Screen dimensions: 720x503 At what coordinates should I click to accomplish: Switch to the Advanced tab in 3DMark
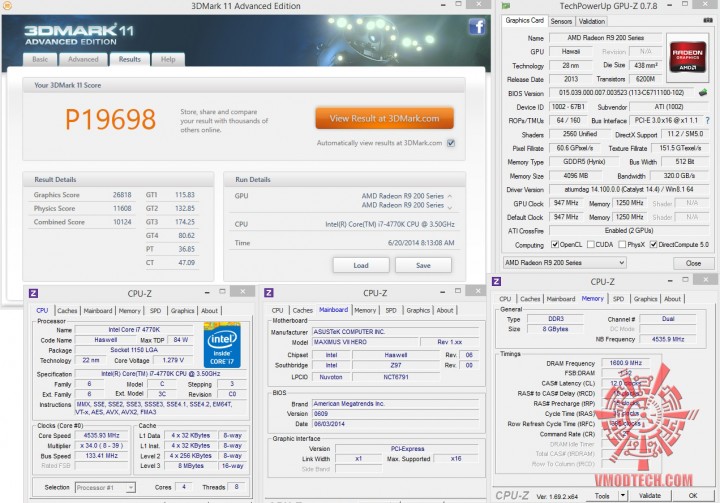pyautogui.click(x=83, y=59)
